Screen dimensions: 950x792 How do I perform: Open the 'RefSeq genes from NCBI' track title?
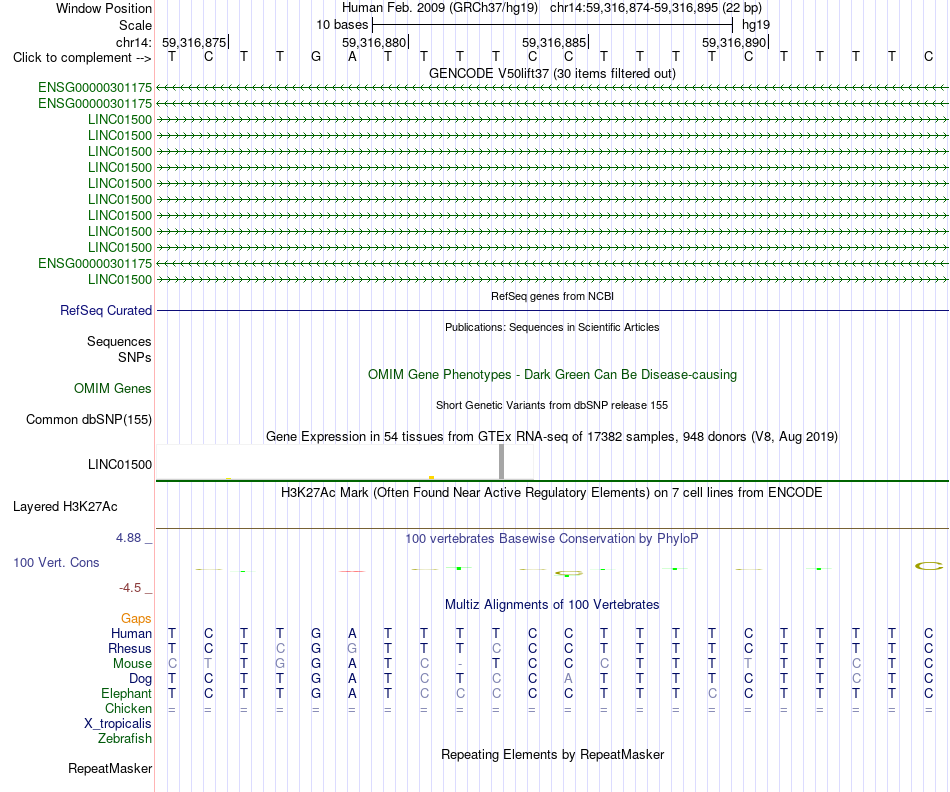[552, 296]
